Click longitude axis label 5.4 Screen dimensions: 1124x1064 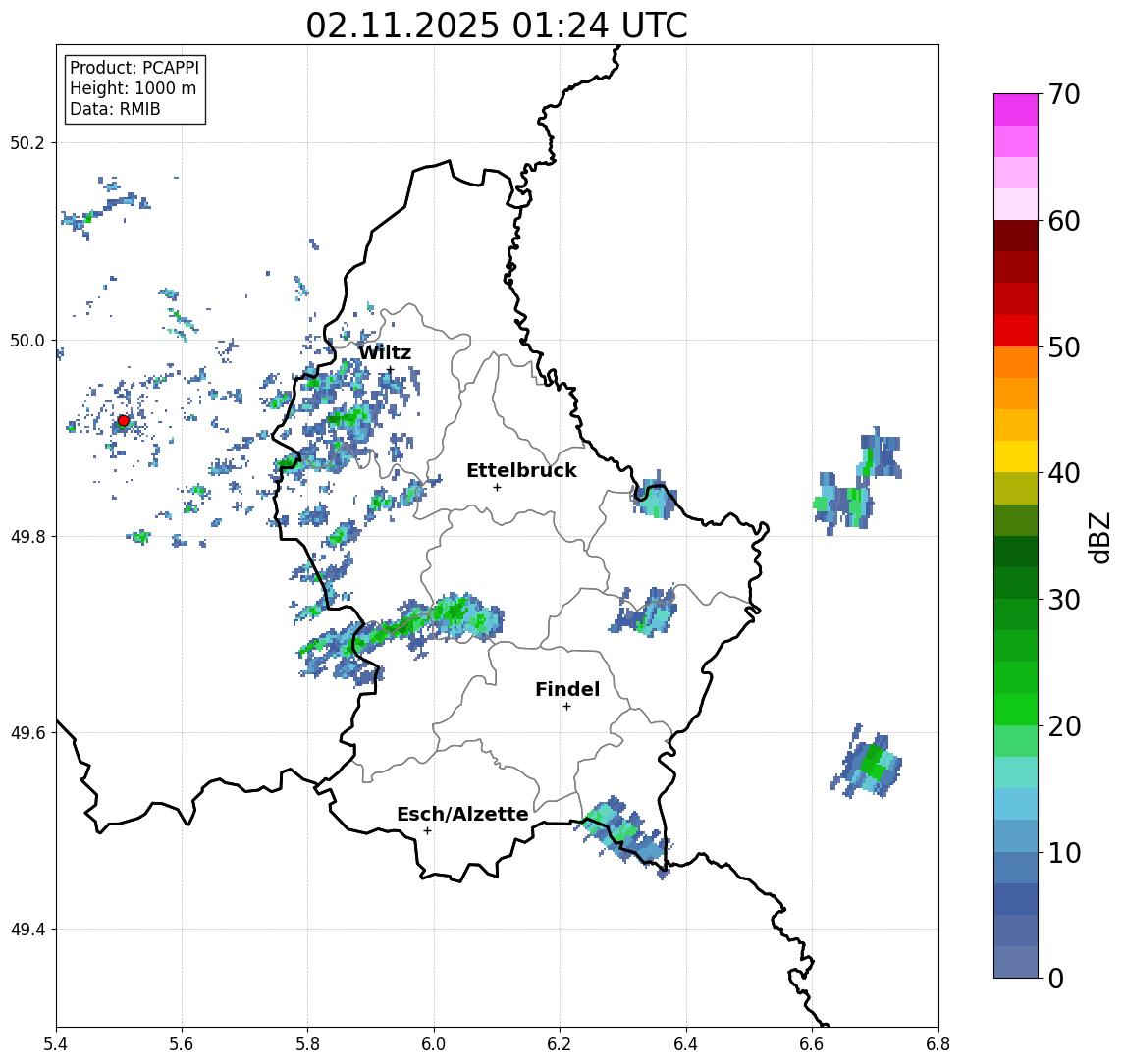pos(56,1044)
